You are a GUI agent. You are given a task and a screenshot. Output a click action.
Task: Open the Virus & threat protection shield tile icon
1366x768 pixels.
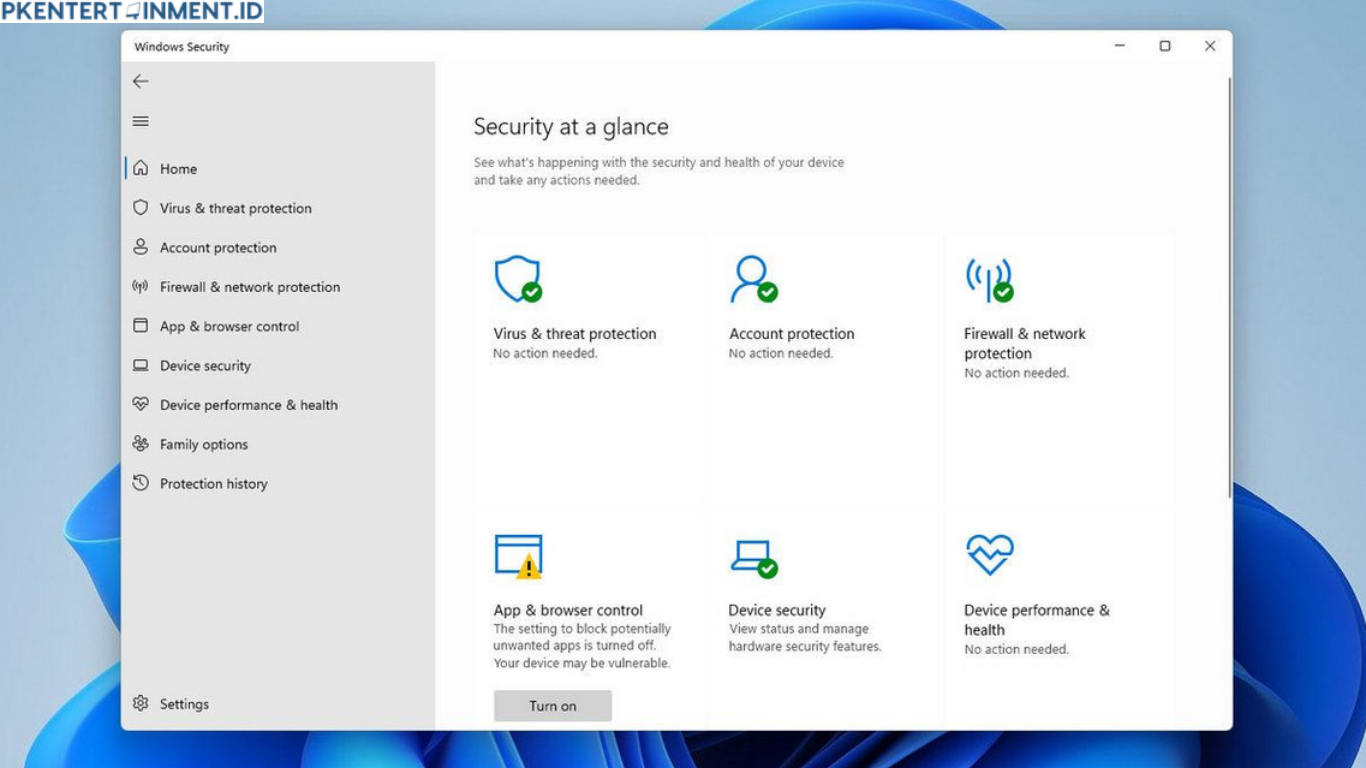517,280
